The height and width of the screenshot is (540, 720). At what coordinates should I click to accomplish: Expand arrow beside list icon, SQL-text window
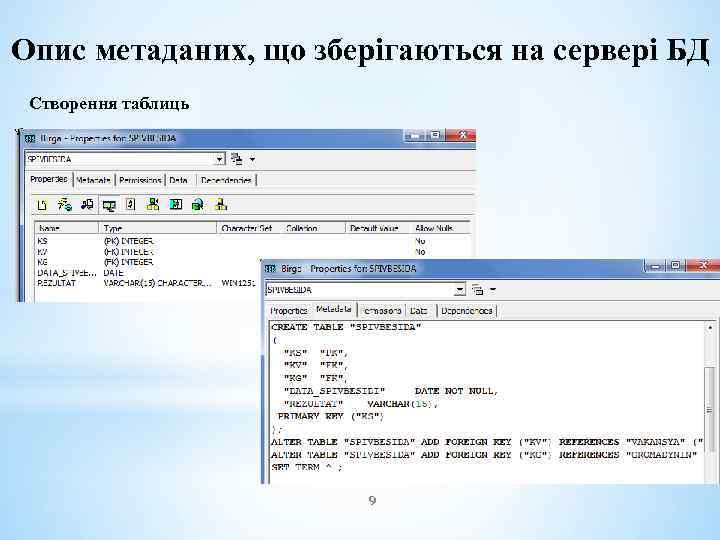(x=493, y=290)
